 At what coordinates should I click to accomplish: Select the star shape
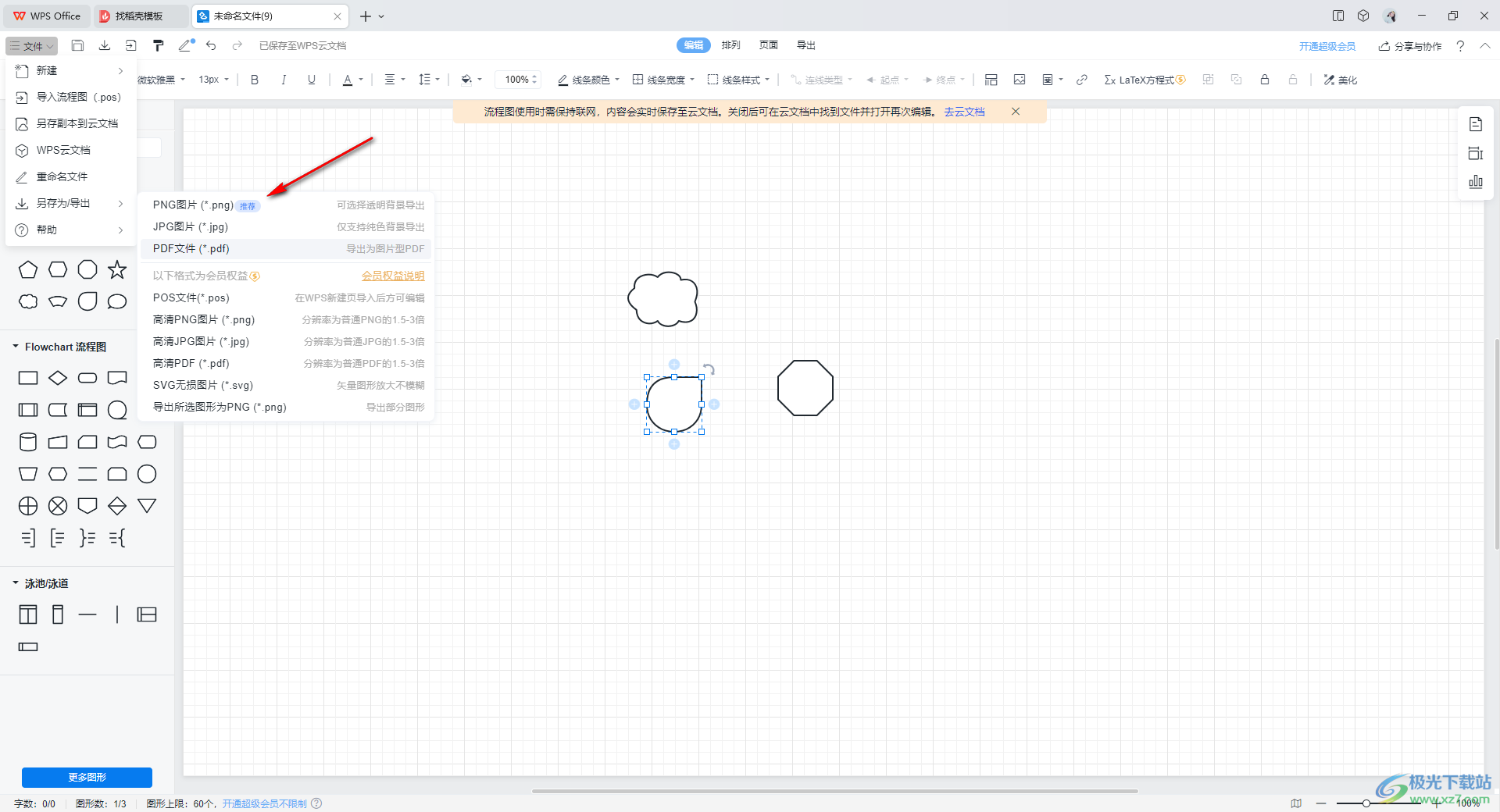coord(117,269)
